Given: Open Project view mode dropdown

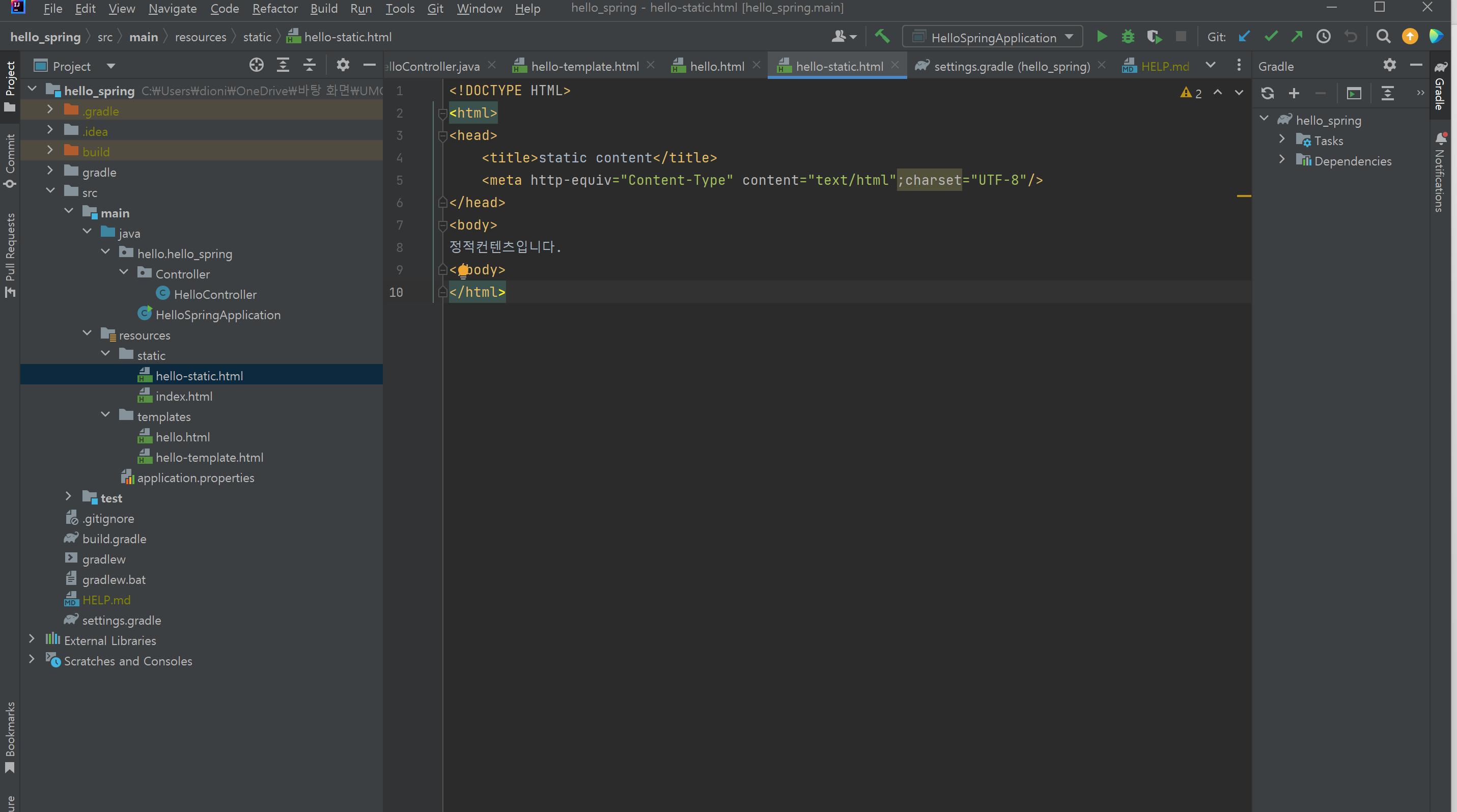Looking at the screenshot, I should [111, 66].
